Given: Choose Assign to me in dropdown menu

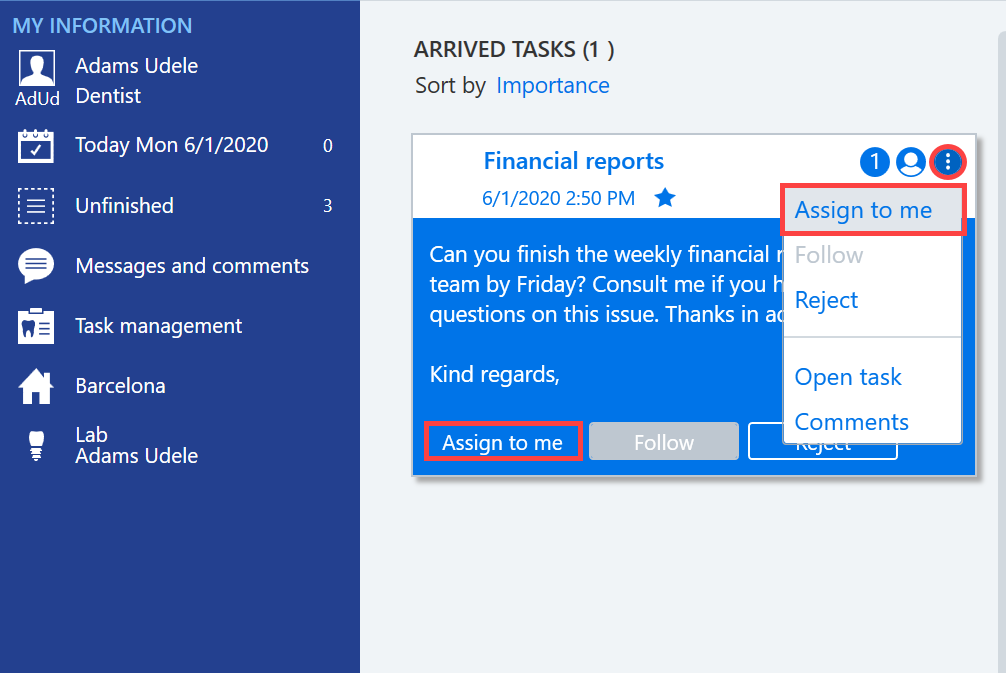Looking at the screenshot, I should [873, 210].
